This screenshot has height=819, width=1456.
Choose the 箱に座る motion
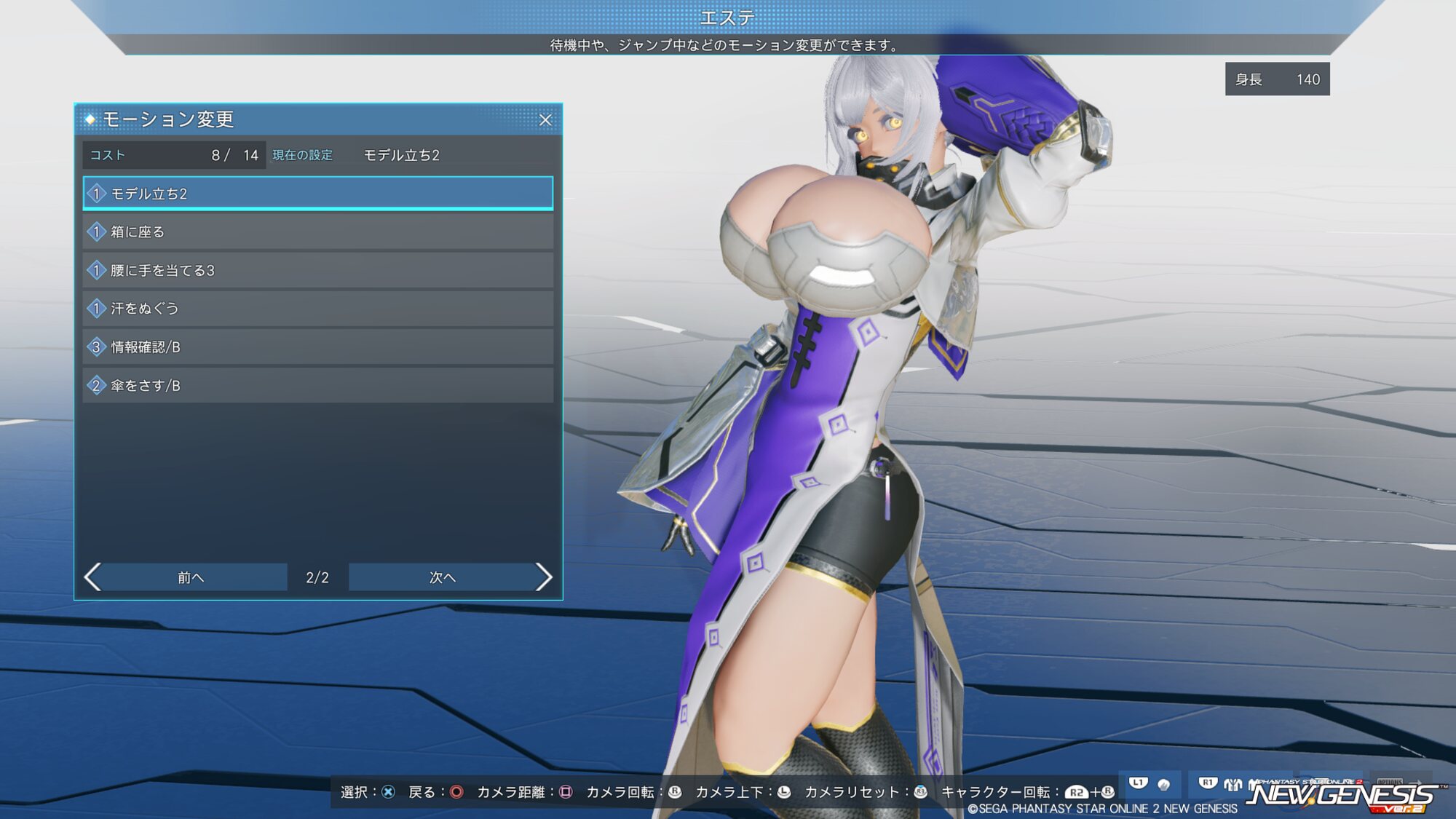318,232
